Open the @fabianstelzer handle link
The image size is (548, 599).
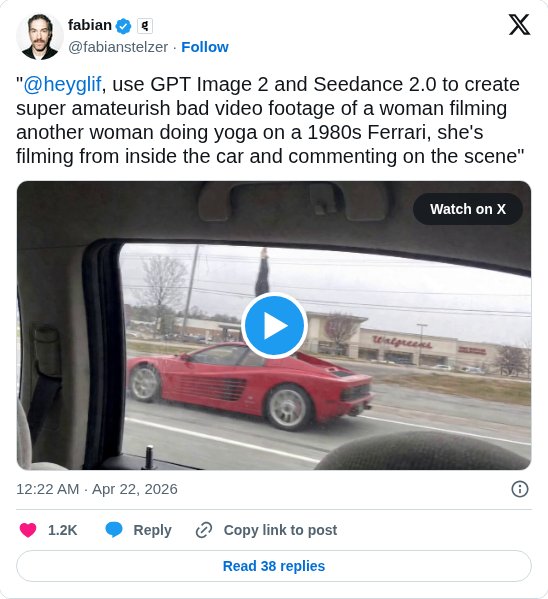118,47
